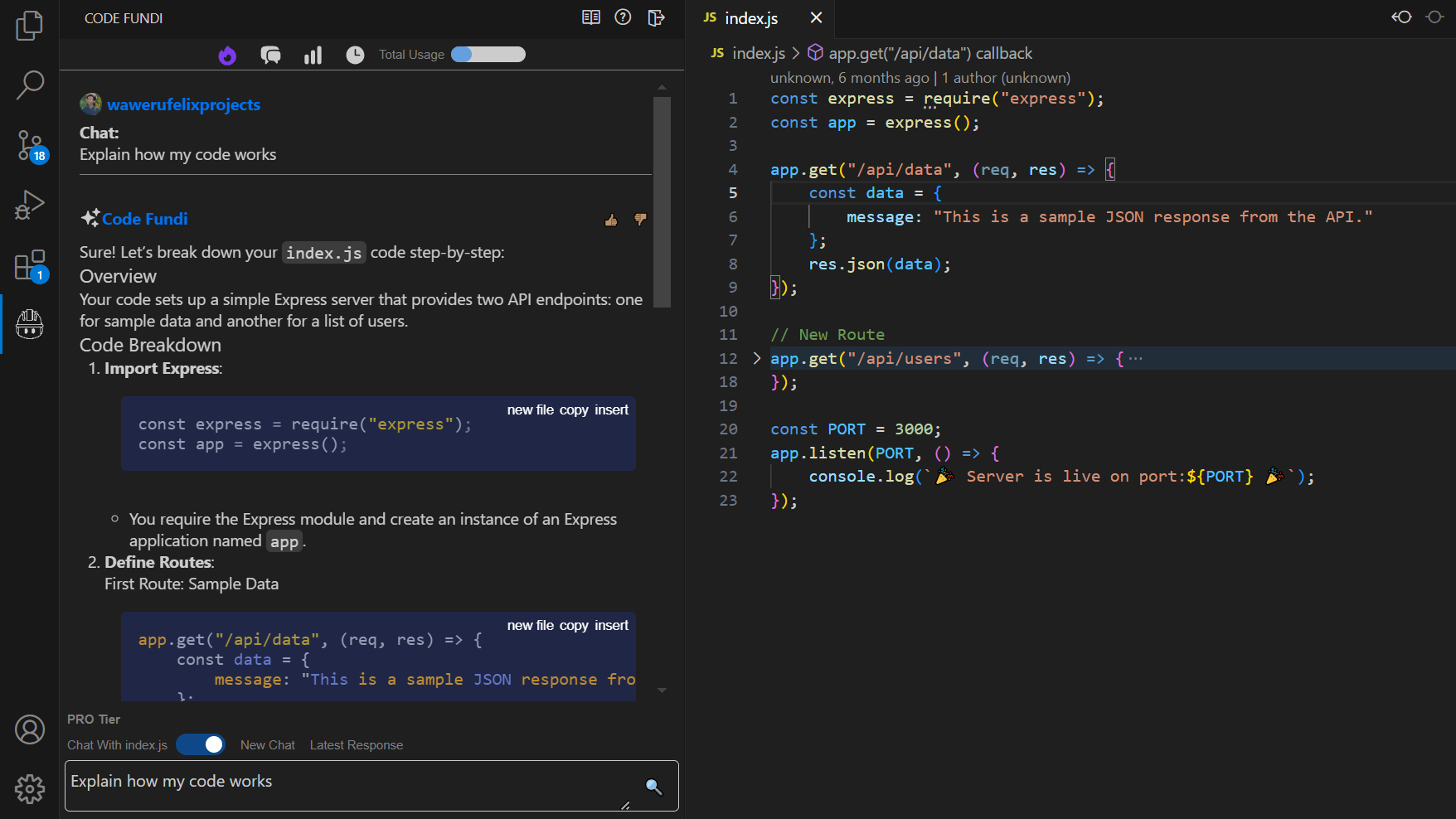
Task: Give thumbs-up feedback on the response
Action: tap(611, 220)
